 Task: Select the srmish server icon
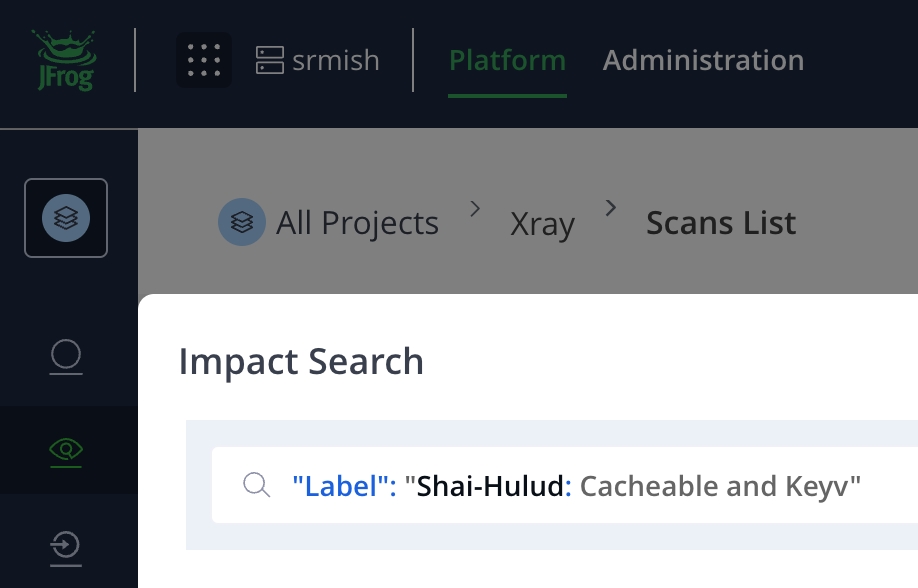tap(270, 60)
